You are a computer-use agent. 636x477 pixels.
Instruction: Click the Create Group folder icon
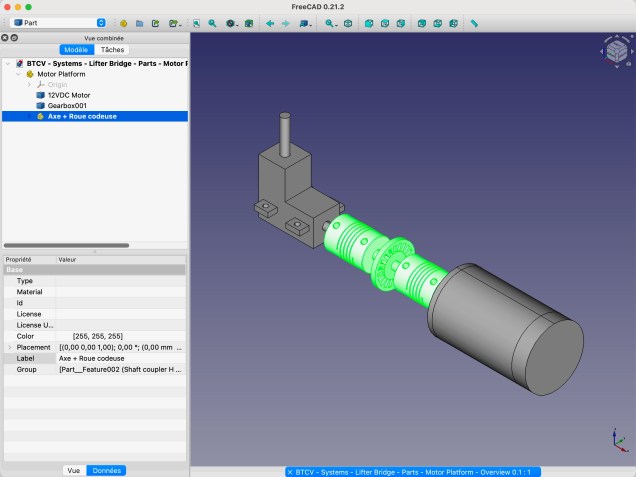click(140, 22)
